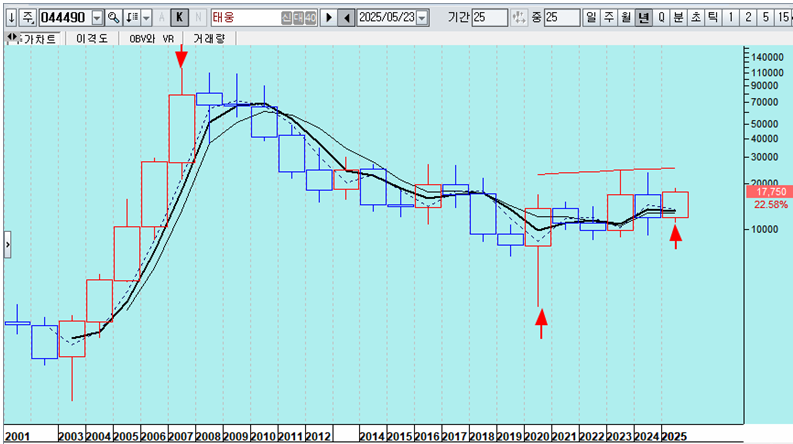793x444 pixels.
Task: Click the grayed A button
Action: click(162, 18)
